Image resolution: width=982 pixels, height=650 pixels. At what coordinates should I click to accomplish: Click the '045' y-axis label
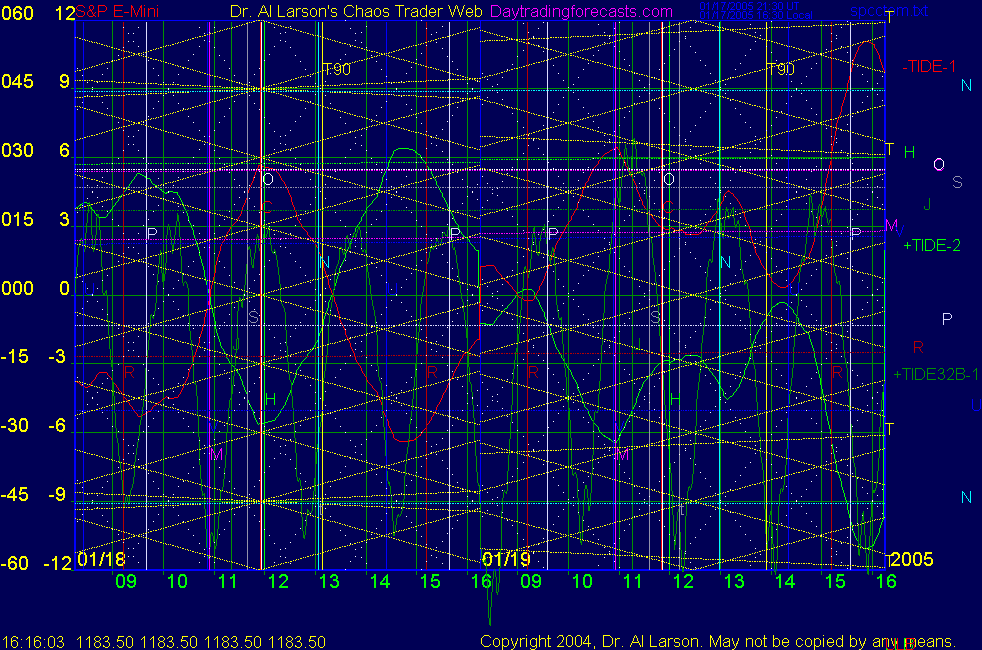click(18, 81)
